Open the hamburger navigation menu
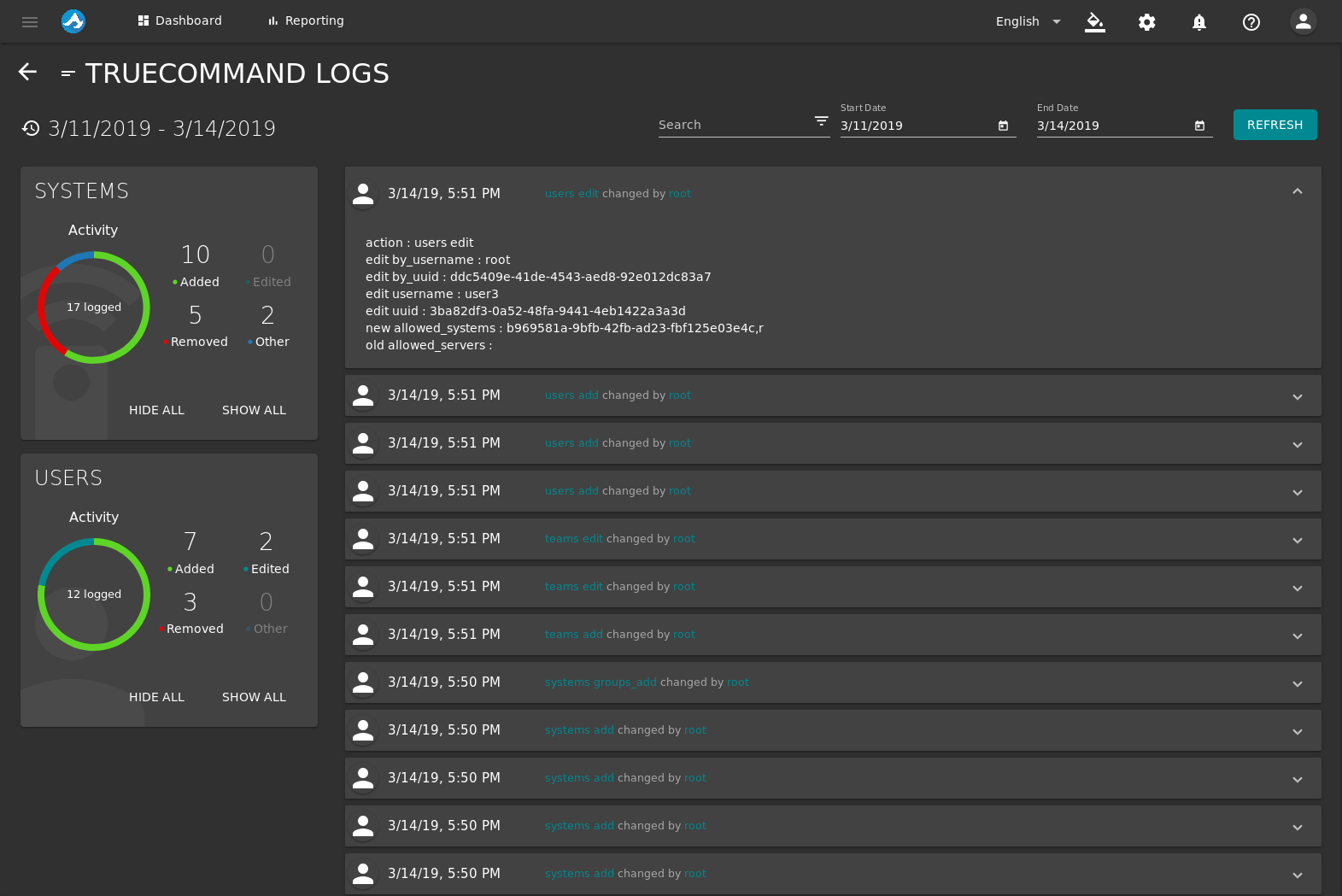The width and height of the screenshot is (1342, 896). tap(30, 21)
